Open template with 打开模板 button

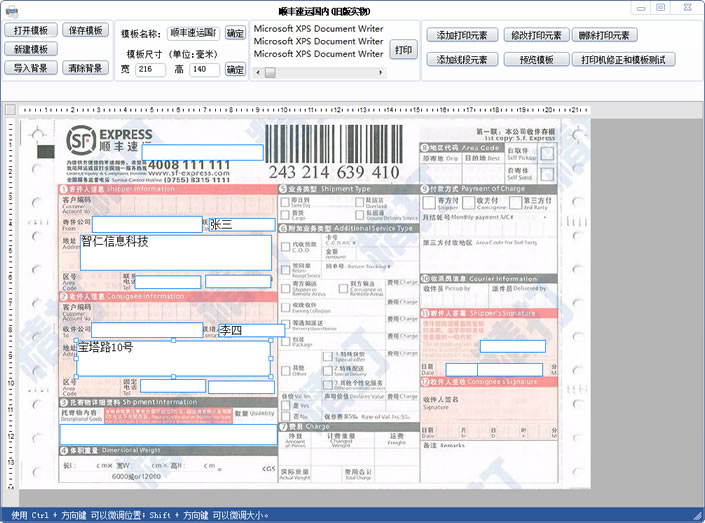pyautogui.click(x=31, y=30)
